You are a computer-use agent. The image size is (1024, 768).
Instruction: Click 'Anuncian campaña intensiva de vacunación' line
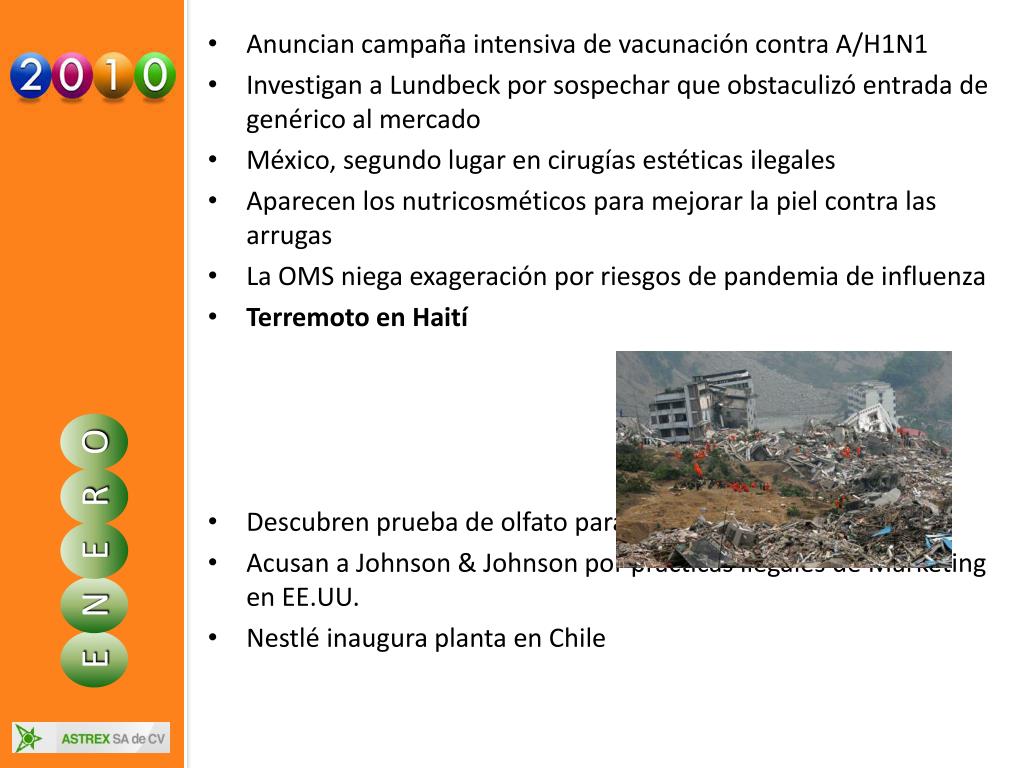click(586, 44)
